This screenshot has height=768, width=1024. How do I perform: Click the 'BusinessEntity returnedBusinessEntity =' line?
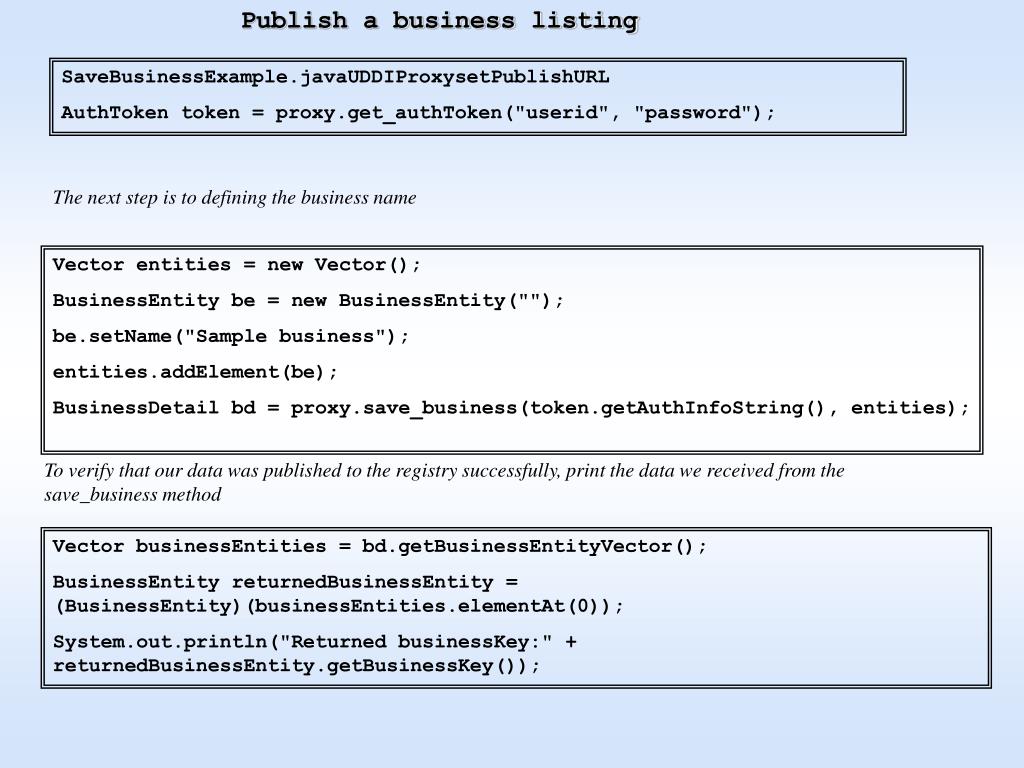coord(285,582)
